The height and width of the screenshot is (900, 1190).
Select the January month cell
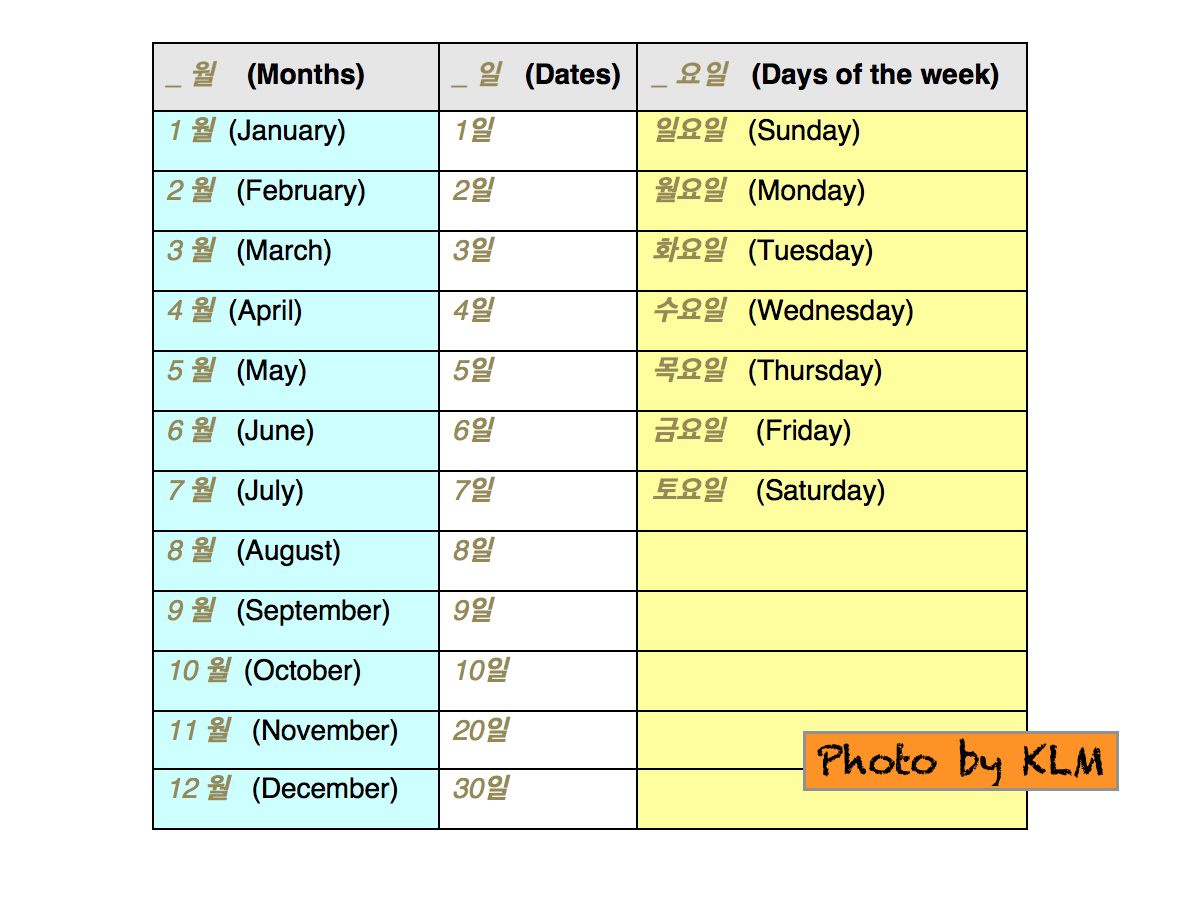point(296,140)
